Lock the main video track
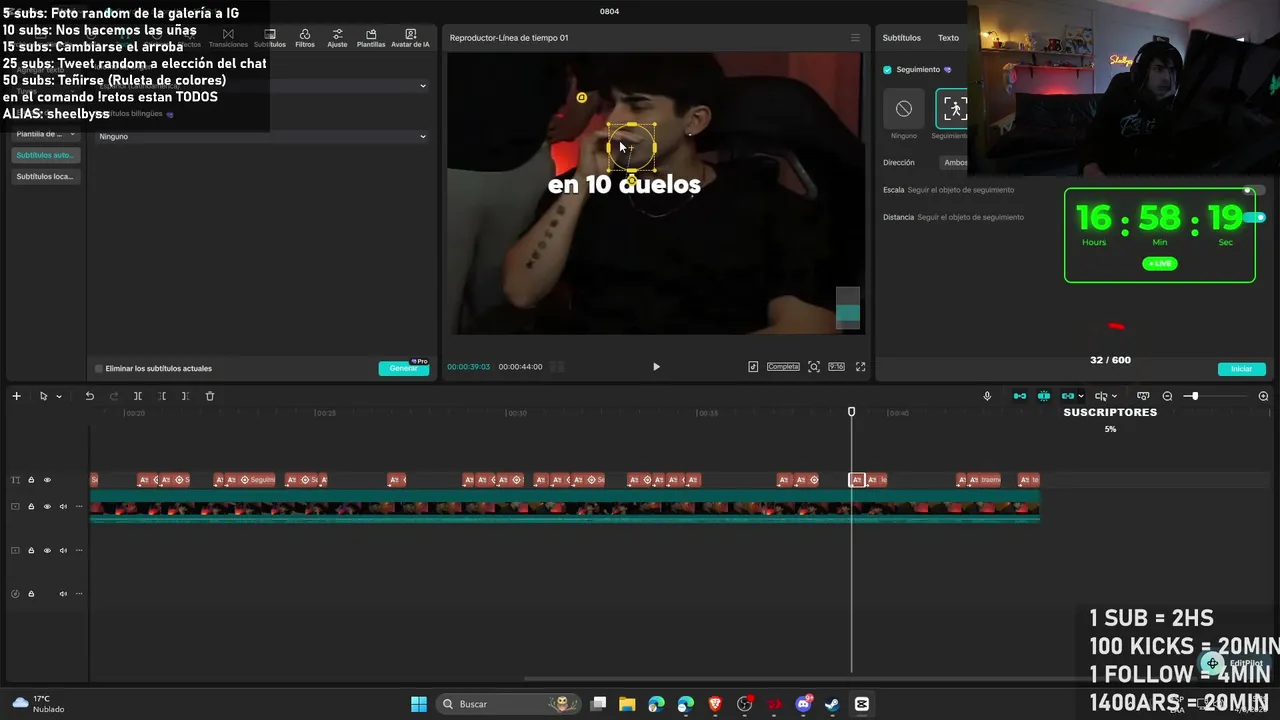The width and height of the screenshot is (1280, 720). point(31,507)
